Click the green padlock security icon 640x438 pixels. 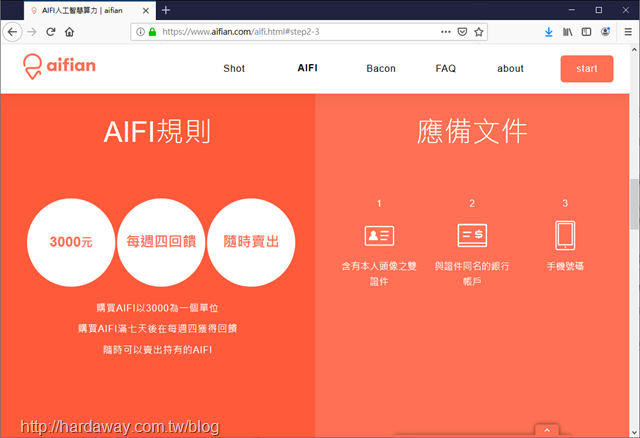click(152, 32)
